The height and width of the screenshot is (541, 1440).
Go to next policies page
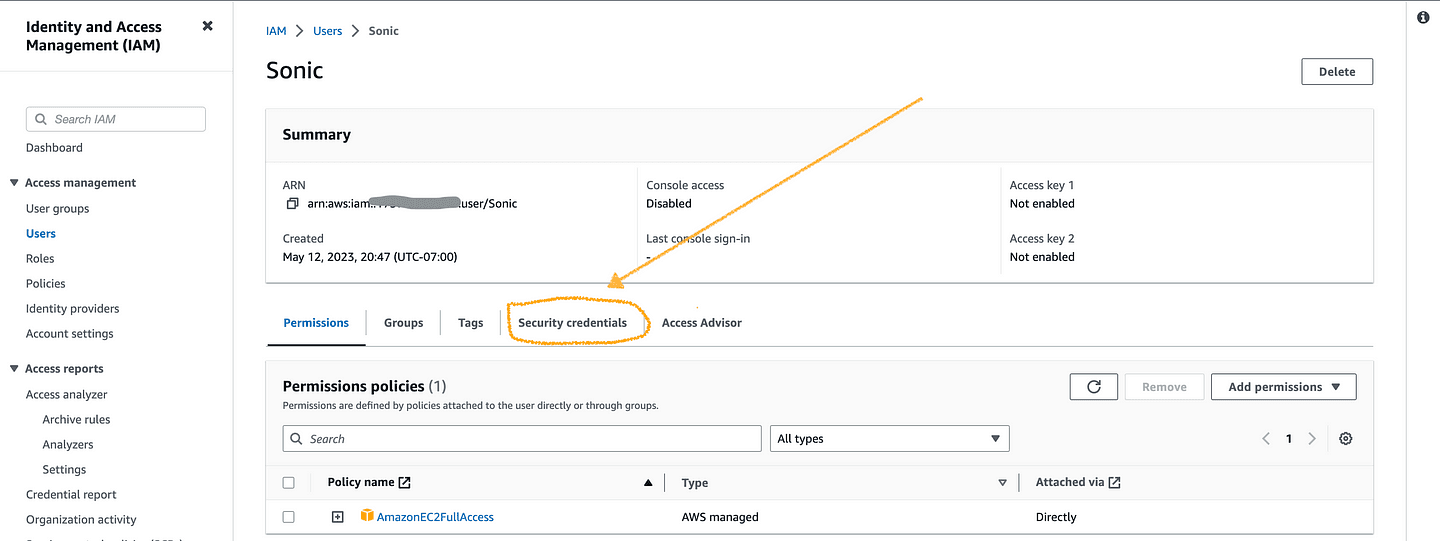1312,439
